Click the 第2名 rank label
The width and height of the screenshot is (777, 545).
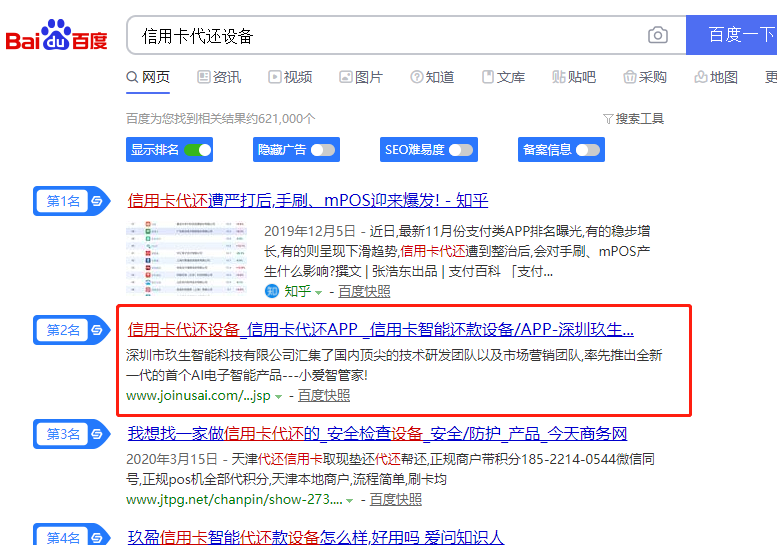[63, 330]
